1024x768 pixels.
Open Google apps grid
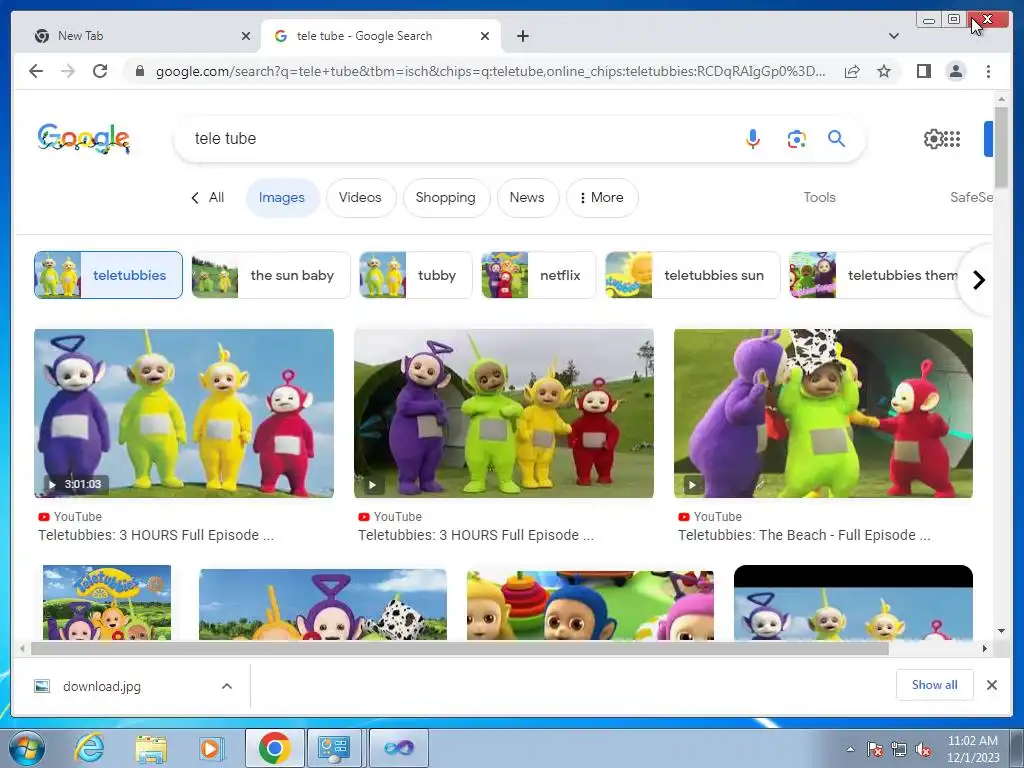click(953, 138)
